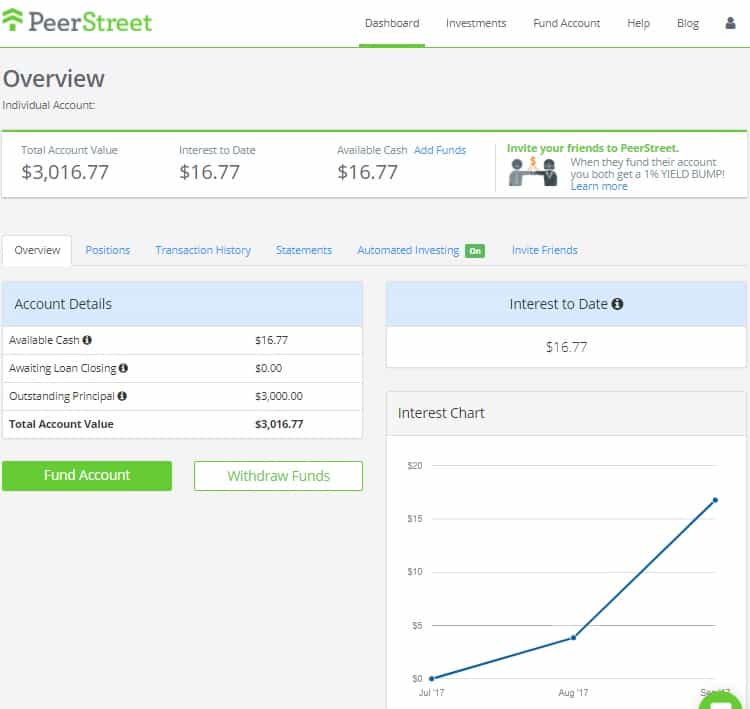Click info icon next to Awaiting Loan Closing
This screenshot has height=709, width=750.
(123, 368)
